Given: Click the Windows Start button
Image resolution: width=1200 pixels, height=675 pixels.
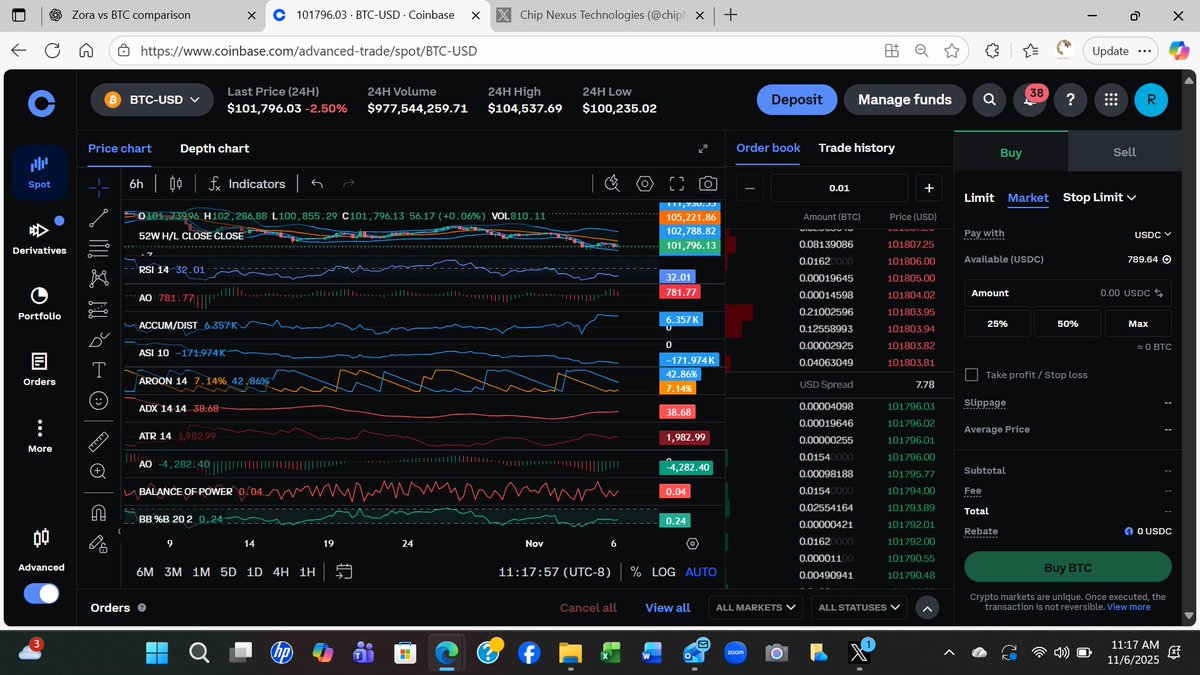Looking at the screenshot, I should click(x=158, y=653).
